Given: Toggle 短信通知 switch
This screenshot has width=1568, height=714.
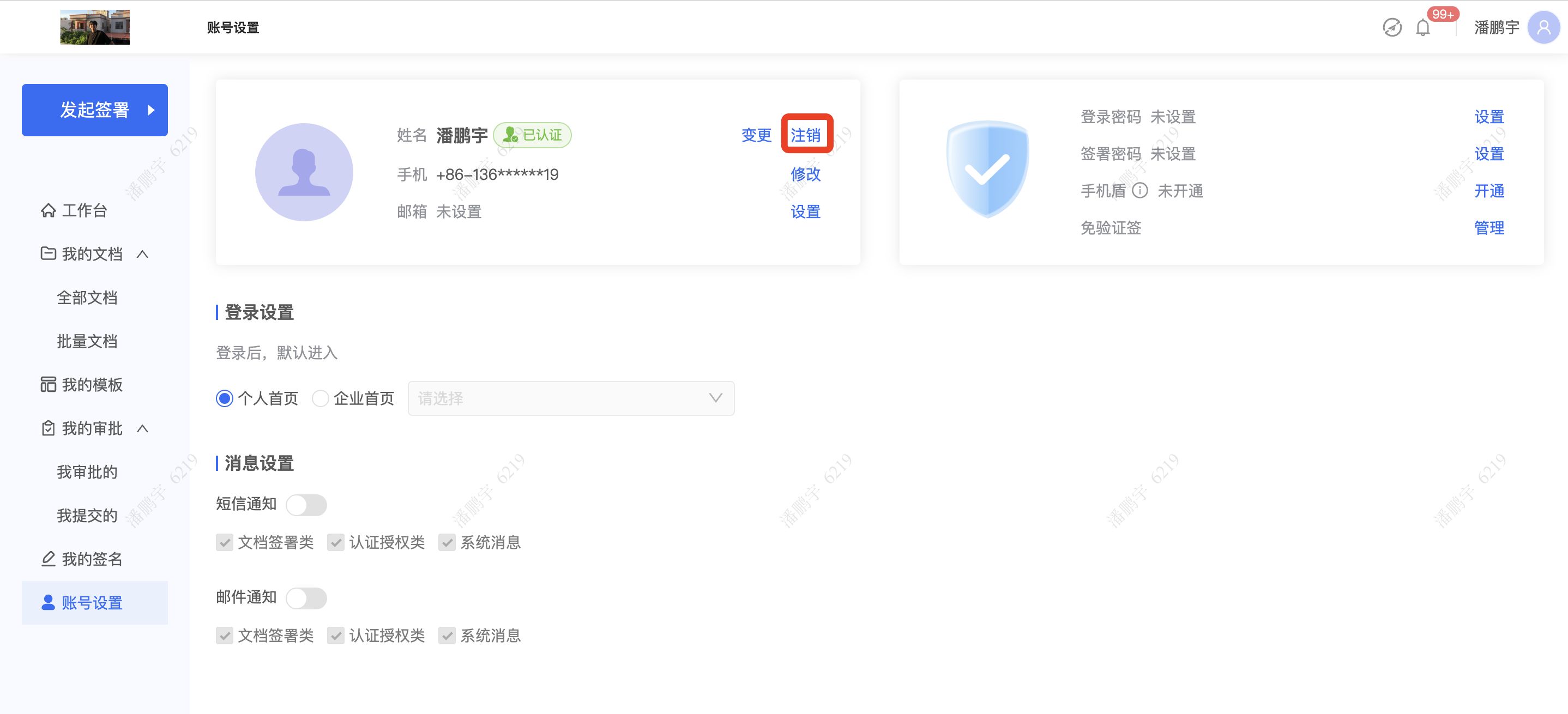Looking at the screenshot, I should tap(306, 505).
